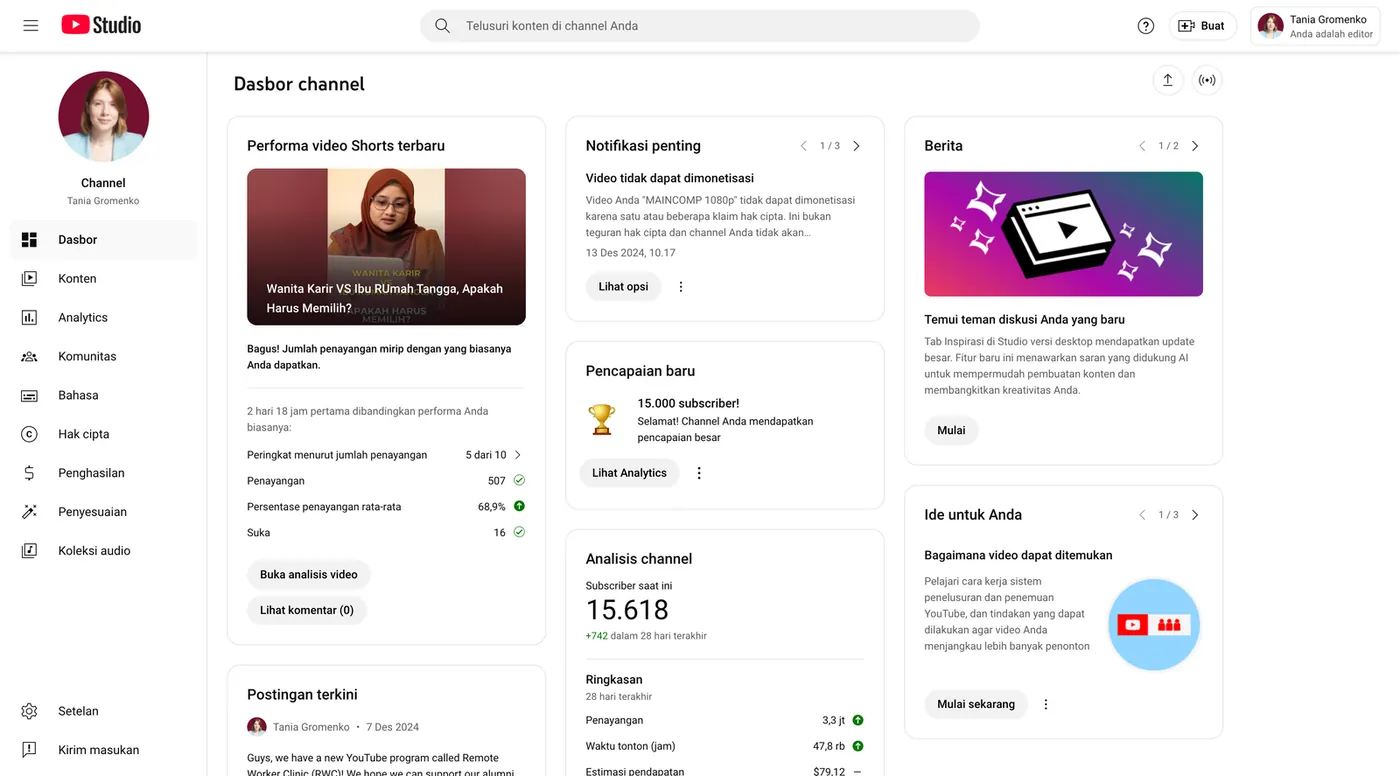This screenshot has height=776, width=1400.
Task: Click the YouTube Studio logo
Action: pyautogui.click(x=101, y=25)
